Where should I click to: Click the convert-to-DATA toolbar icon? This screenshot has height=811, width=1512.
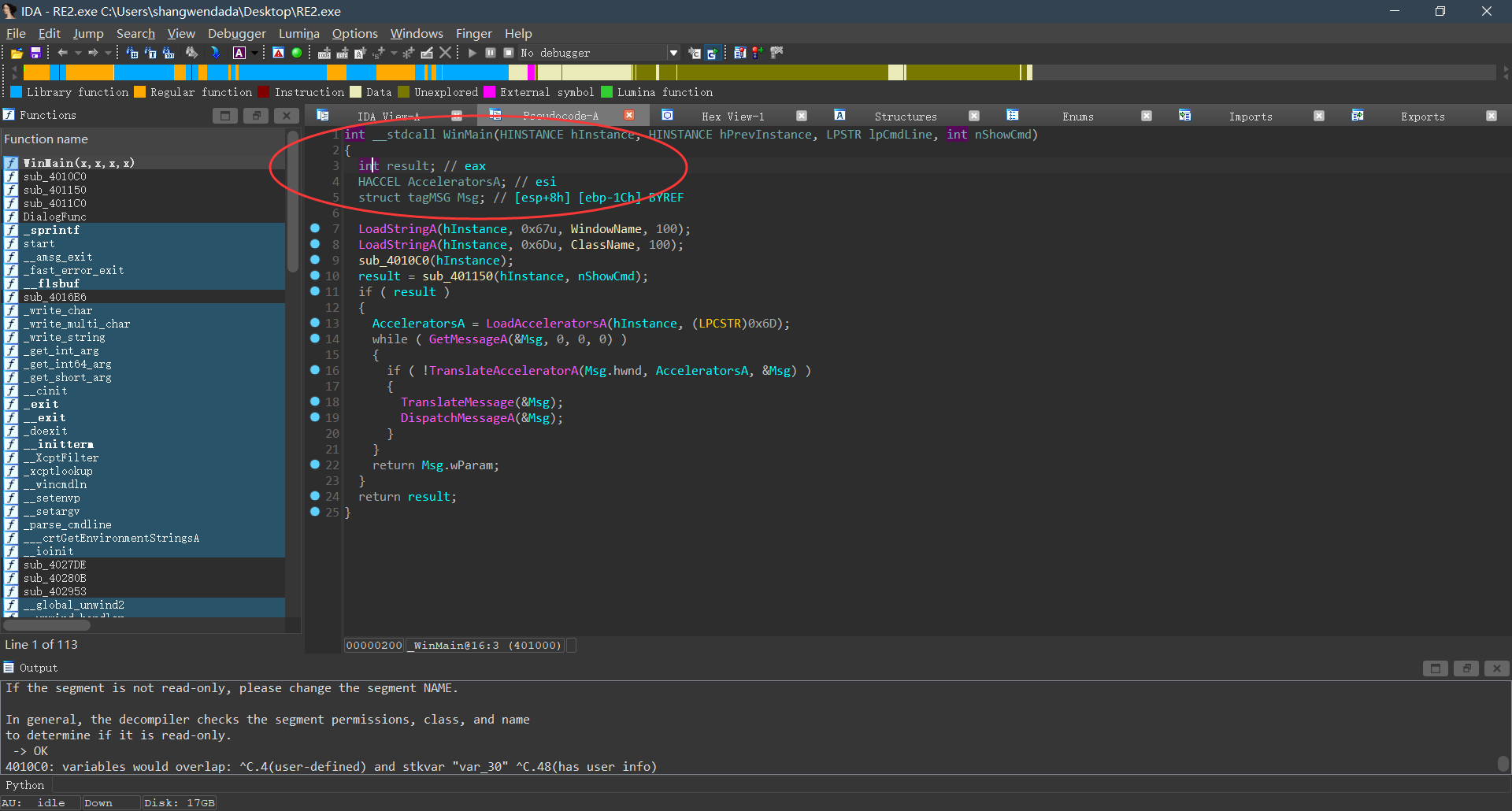[342, 53]
